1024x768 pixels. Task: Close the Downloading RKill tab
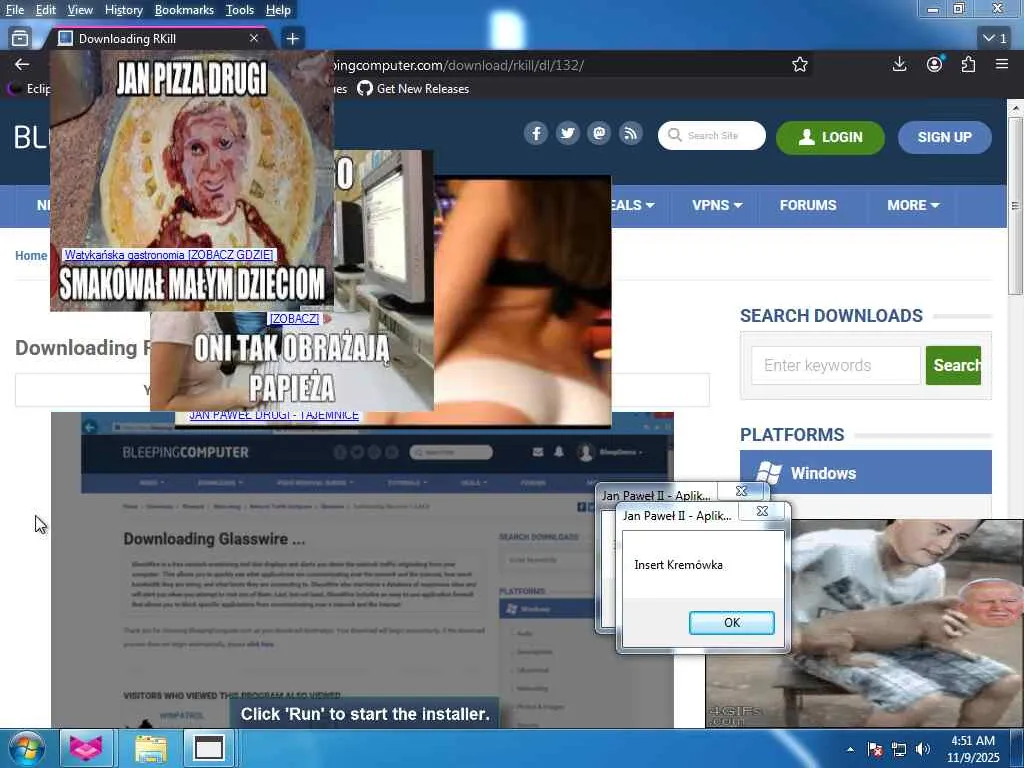tap(254, 39)
